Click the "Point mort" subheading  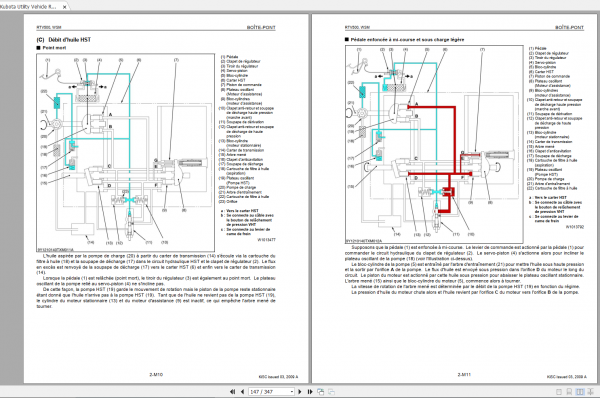click(54, 48)
